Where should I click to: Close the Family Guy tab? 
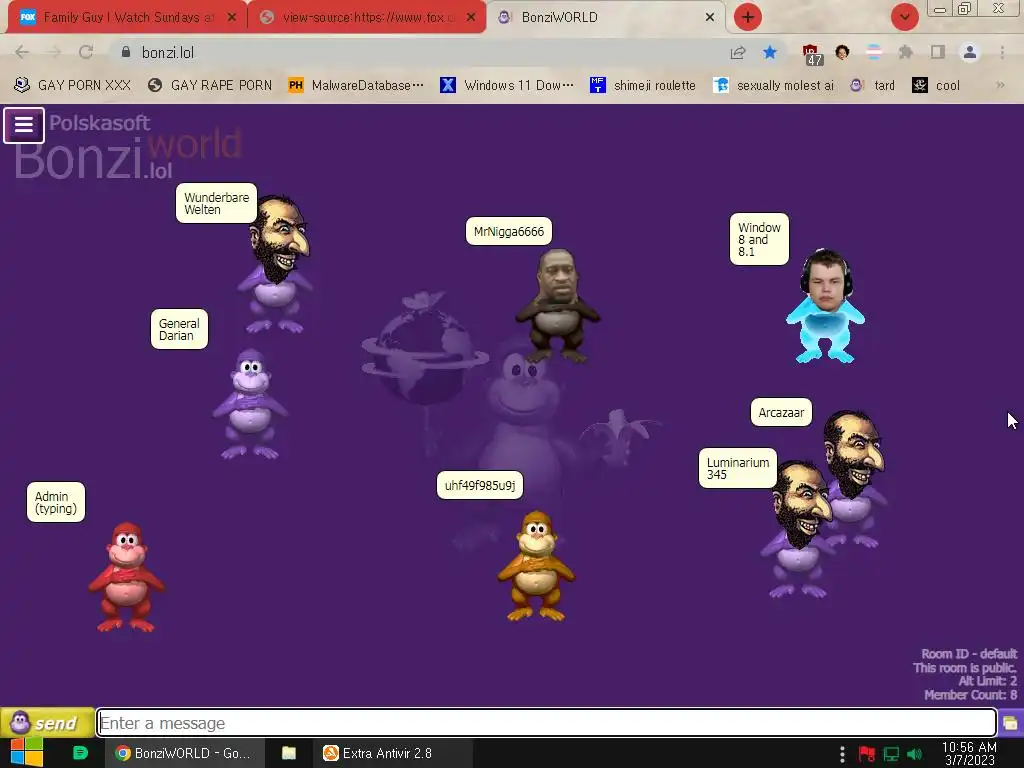[x=232, y=17]
